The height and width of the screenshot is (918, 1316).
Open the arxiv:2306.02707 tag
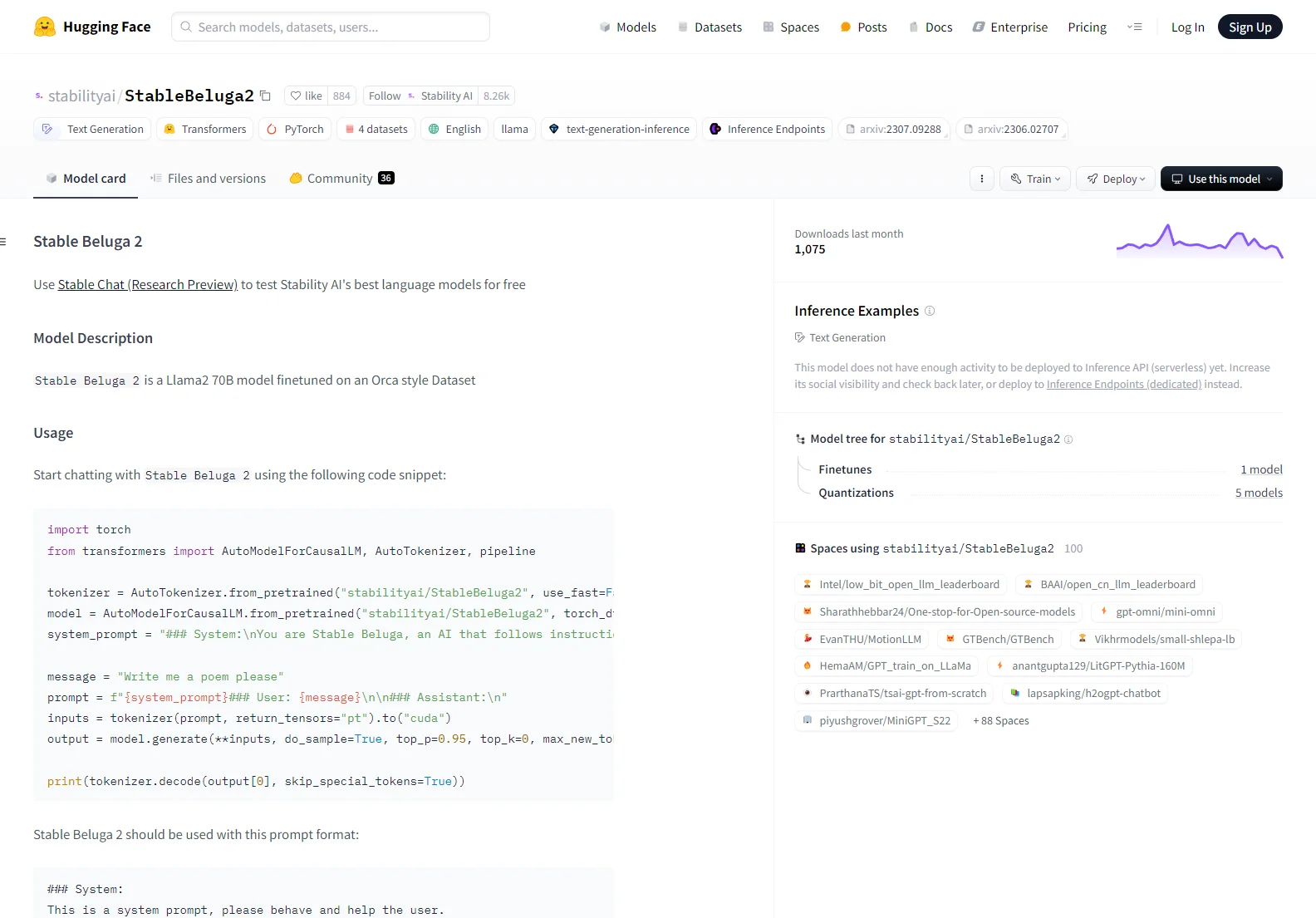click(1011, 129)
